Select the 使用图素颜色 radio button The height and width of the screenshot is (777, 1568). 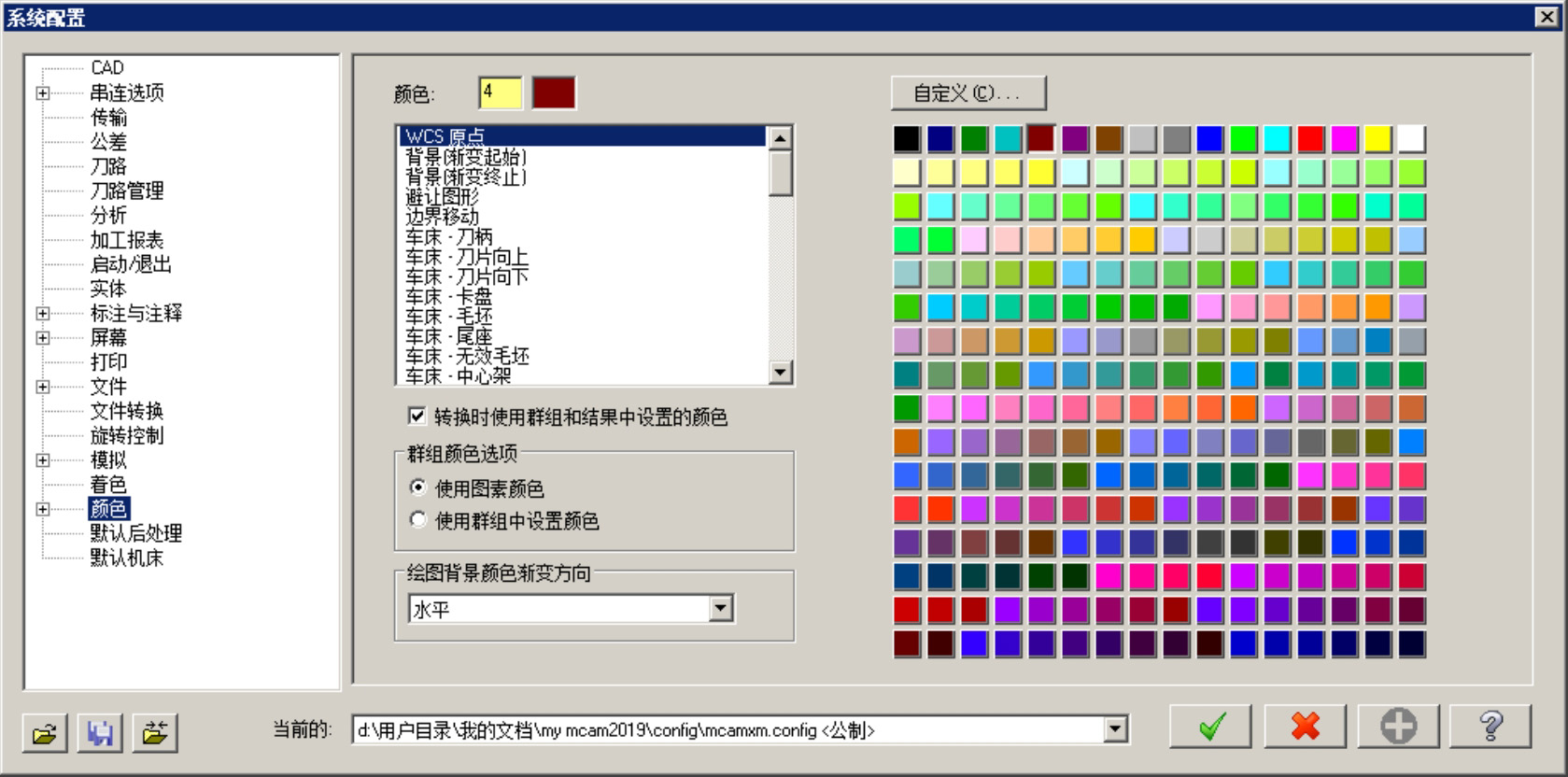tap(418, 487)
